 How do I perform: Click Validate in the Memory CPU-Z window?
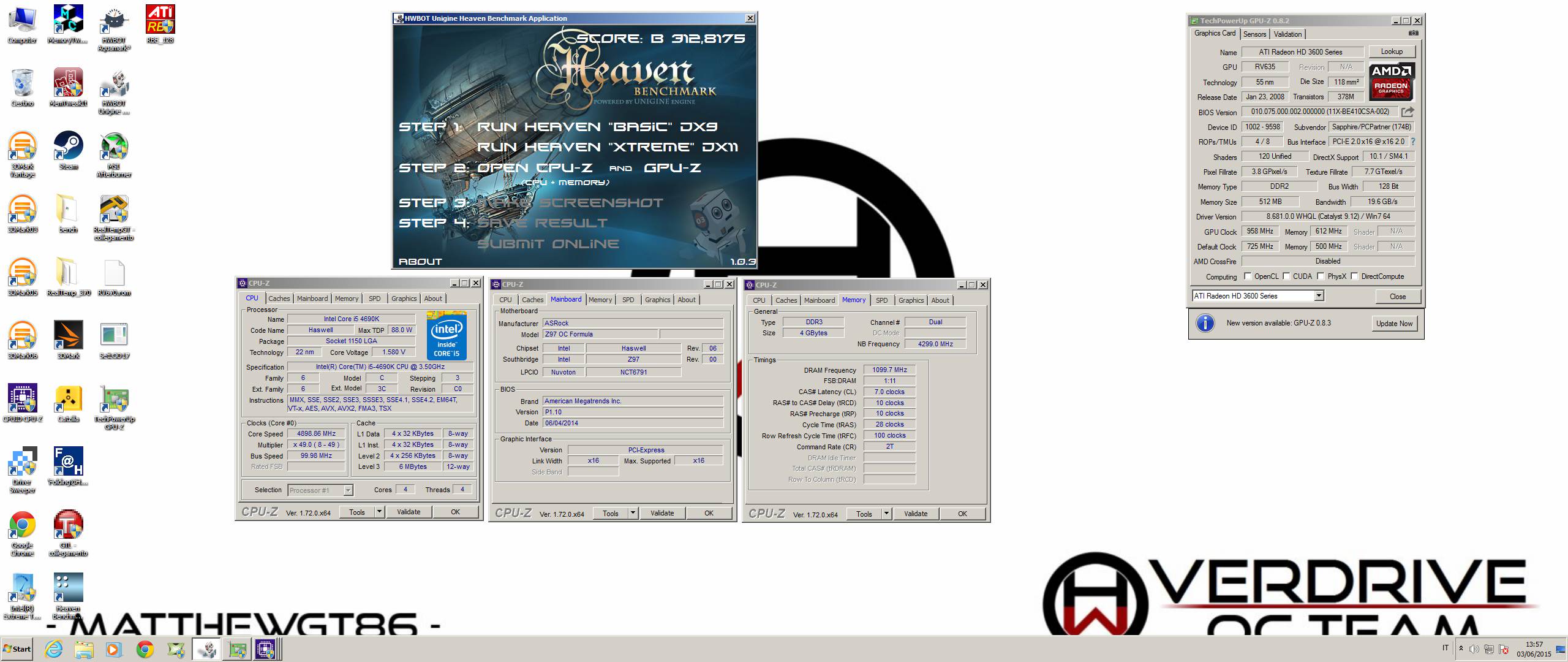916,514
